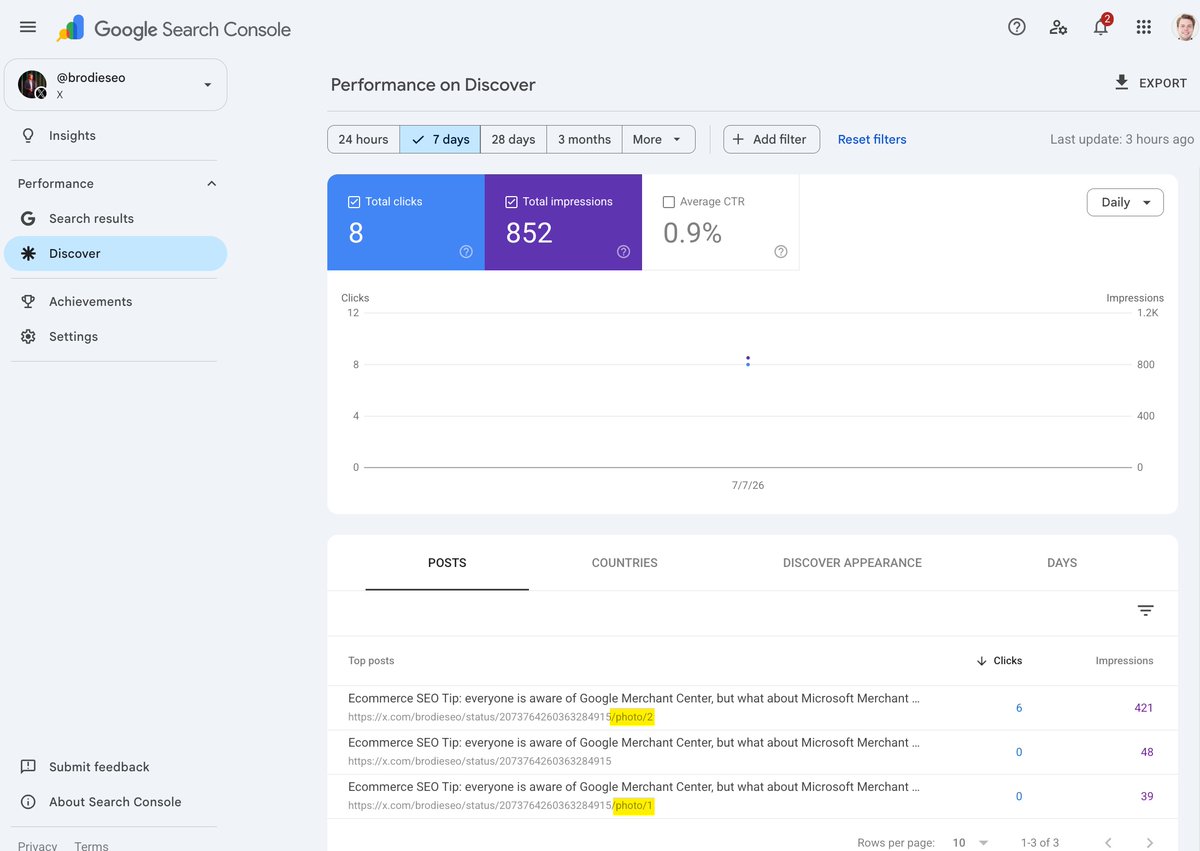Click the 421 impressions value
Viewport: 1200px width, 851px height.
tap(1143, 708)
